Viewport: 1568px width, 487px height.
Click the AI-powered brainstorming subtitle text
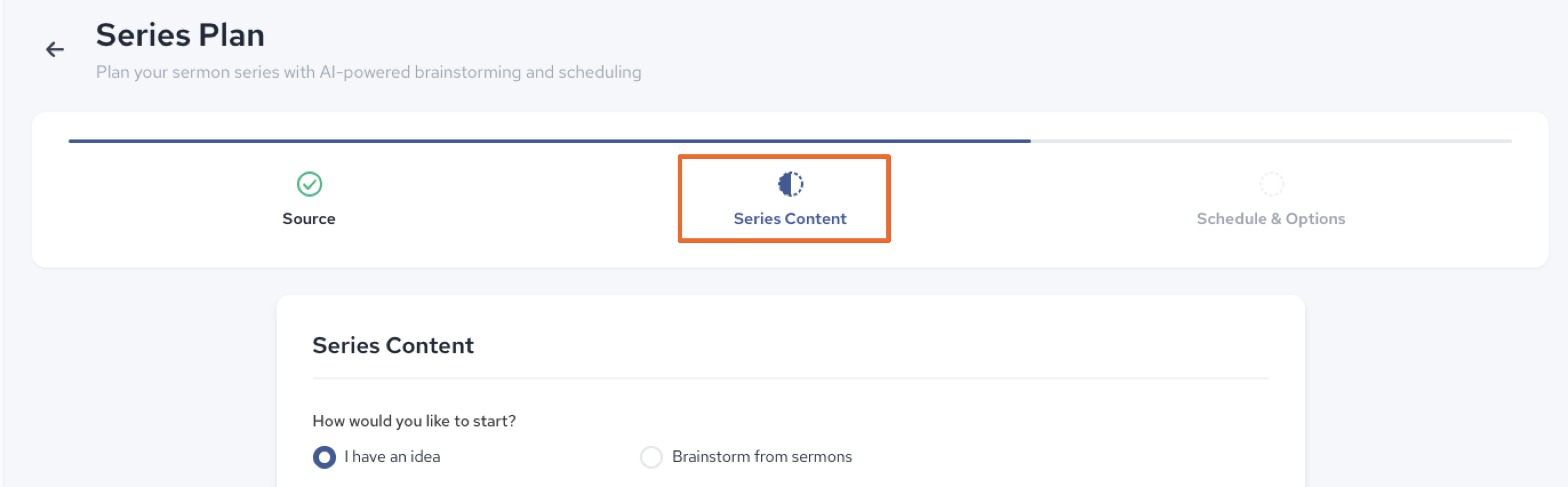click(x=368, y=72)
